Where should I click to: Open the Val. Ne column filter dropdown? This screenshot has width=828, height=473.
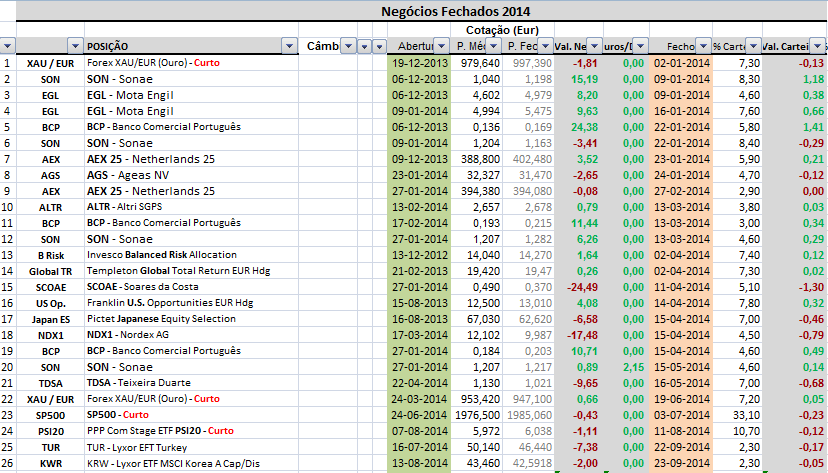pyautogui.click(x=594, y=46)
